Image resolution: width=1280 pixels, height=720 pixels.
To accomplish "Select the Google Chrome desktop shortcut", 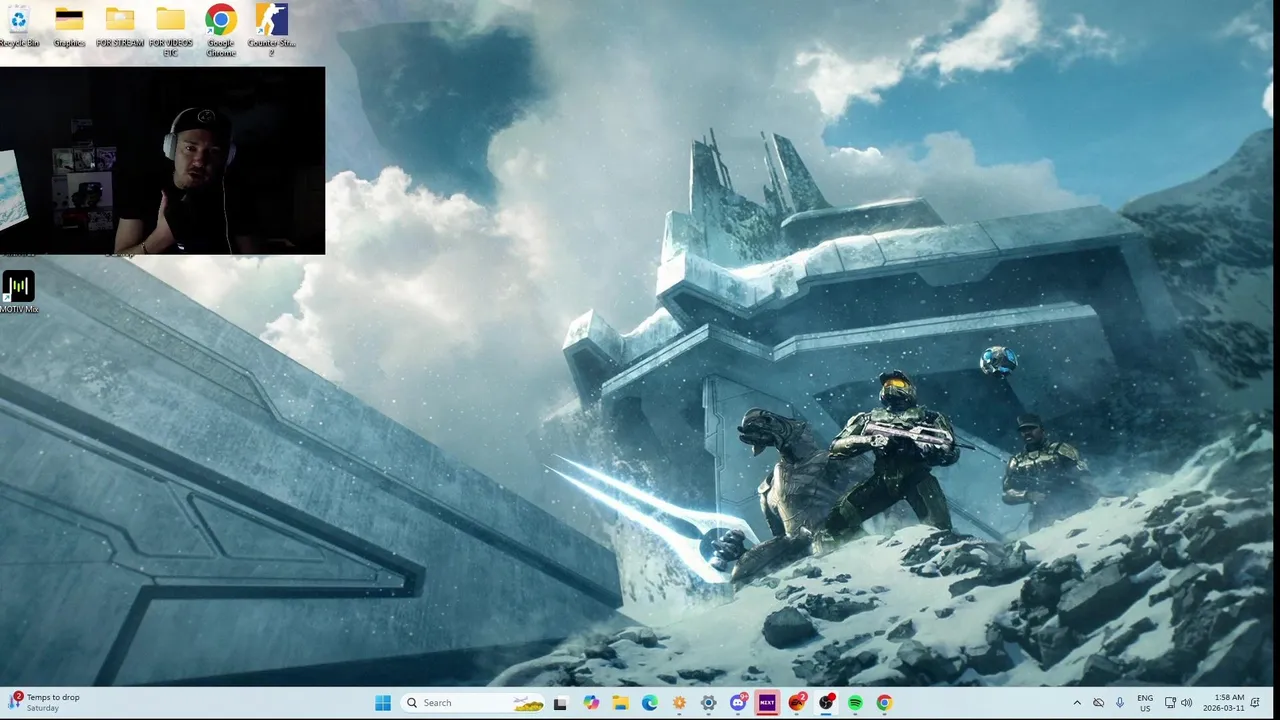I will coord(221,31).
